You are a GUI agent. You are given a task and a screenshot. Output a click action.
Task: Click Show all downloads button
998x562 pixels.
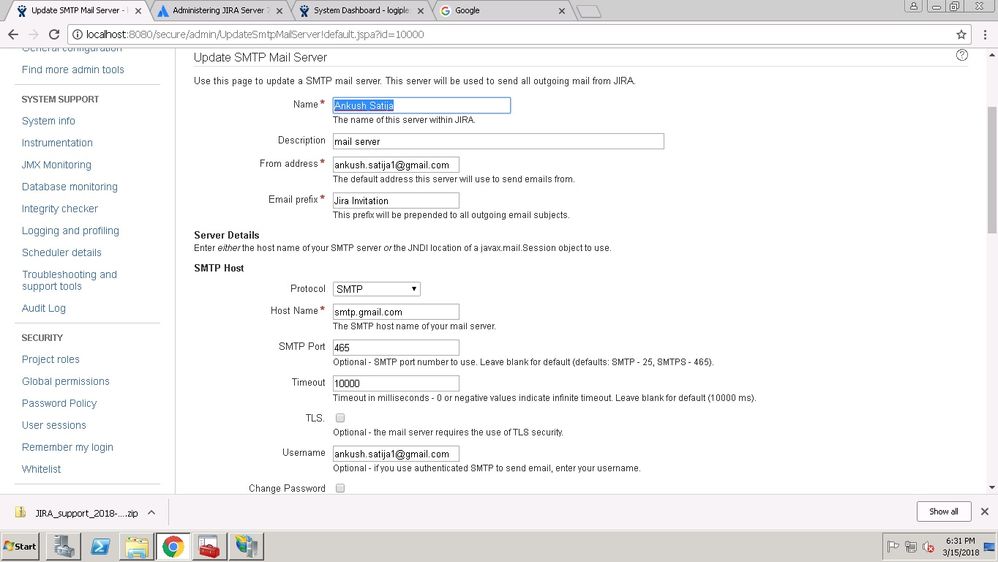[x=943, y=511]
